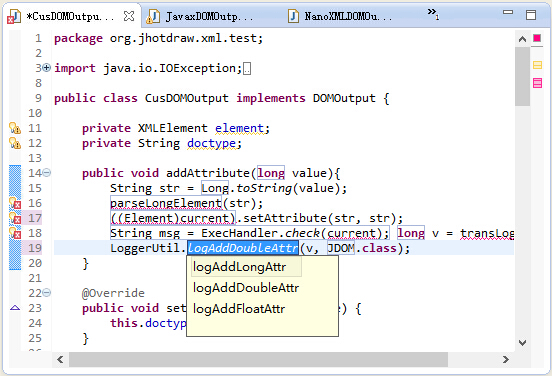
Task: Choose logAddFloatAttr from suggestion popup
Action: point(239,309)
